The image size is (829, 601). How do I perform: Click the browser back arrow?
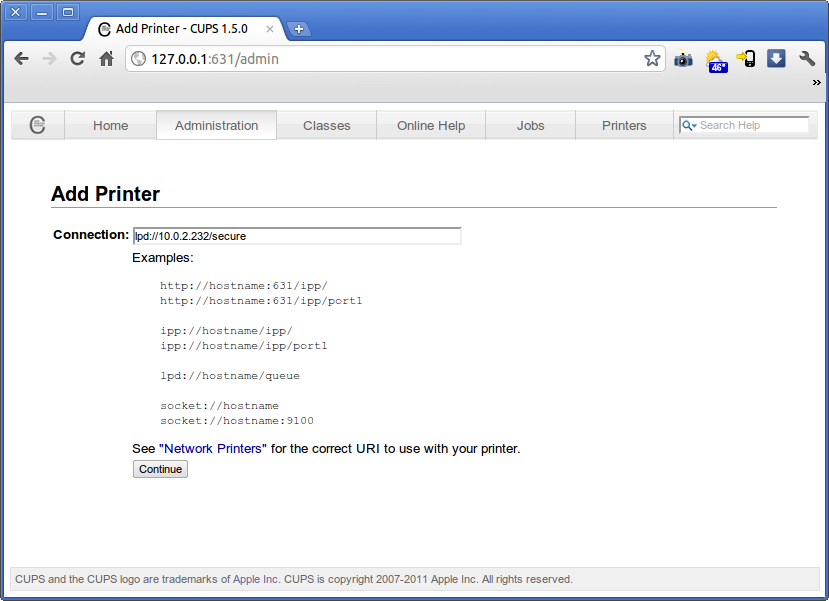[x=21, y=59]
